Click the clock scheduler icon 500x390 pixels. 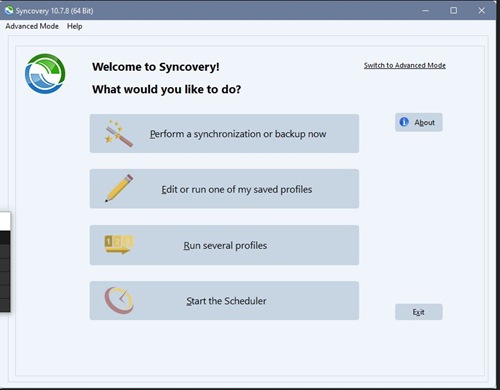pos(119,300)
